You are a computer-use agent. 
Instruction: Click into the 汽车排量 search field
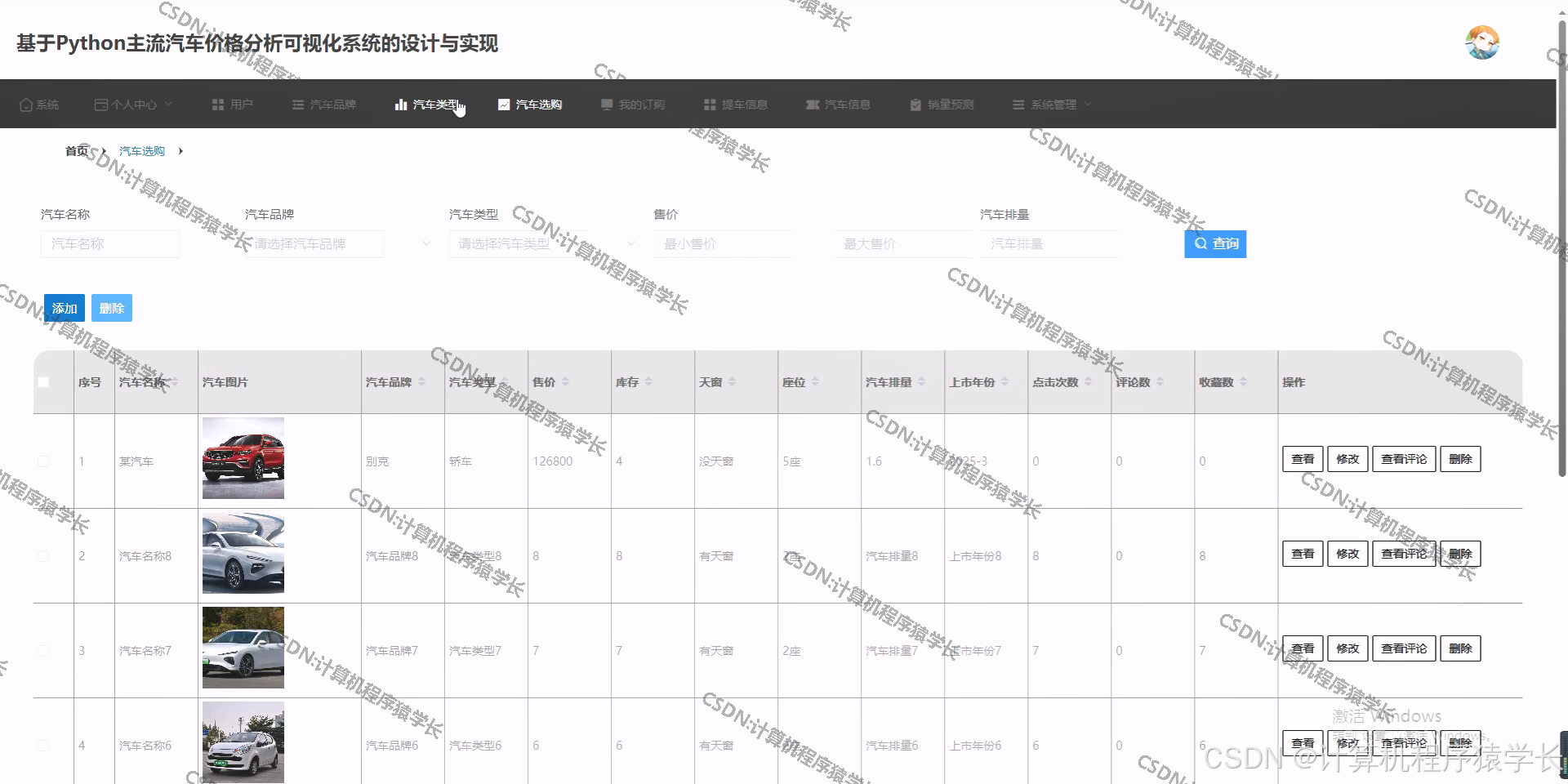click(1049, 243)
